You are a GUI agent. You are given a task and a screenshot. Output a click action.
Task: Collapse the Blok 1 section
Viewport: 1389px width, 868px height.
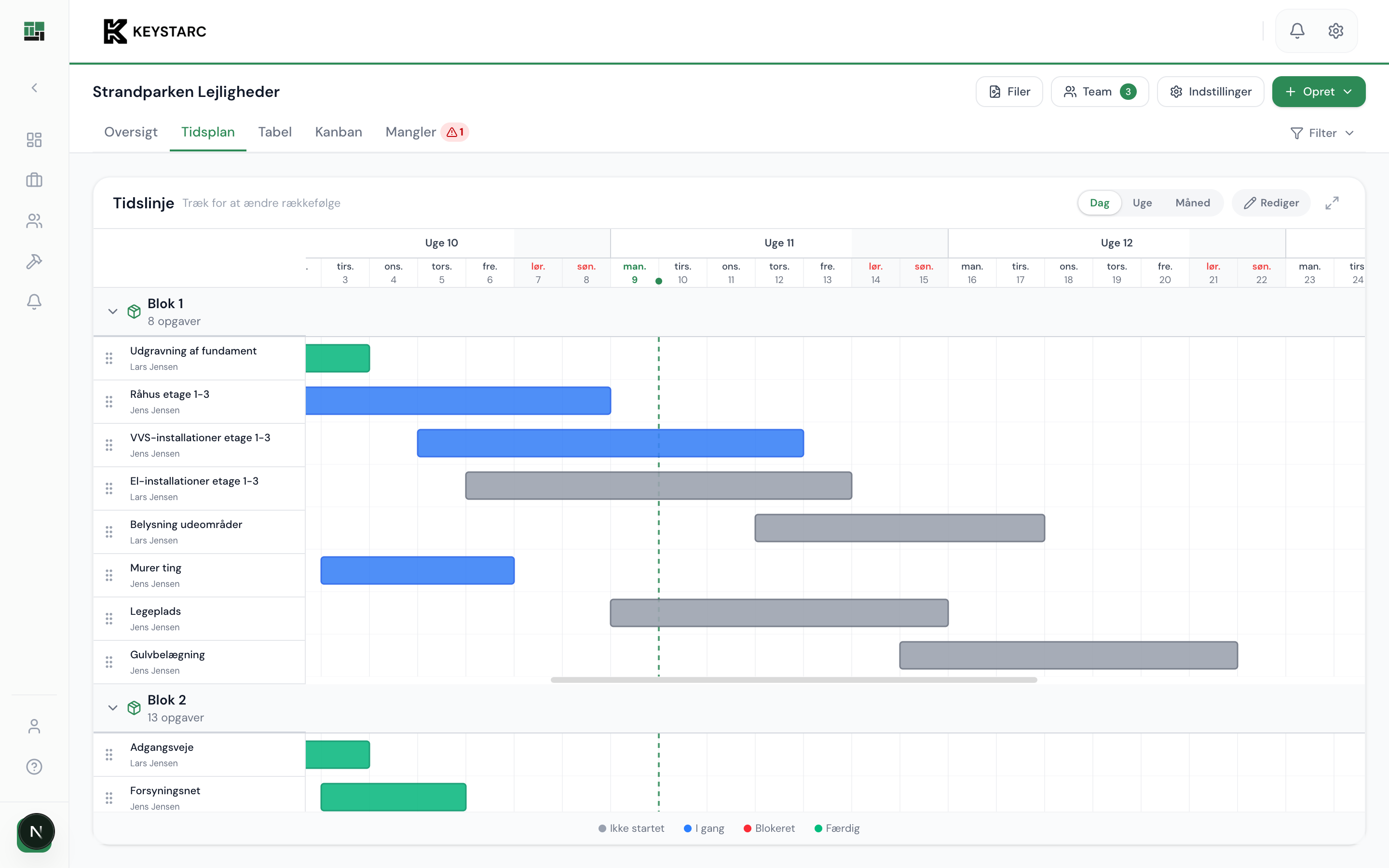pyautogui.click(x=112, y=311)
